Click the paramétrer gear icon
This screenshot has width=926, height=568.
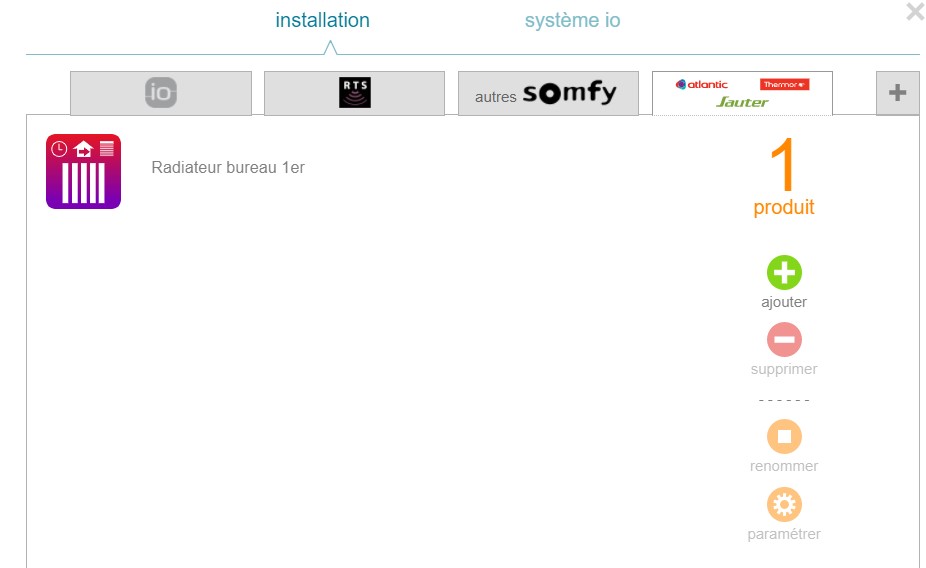(784, 504)
